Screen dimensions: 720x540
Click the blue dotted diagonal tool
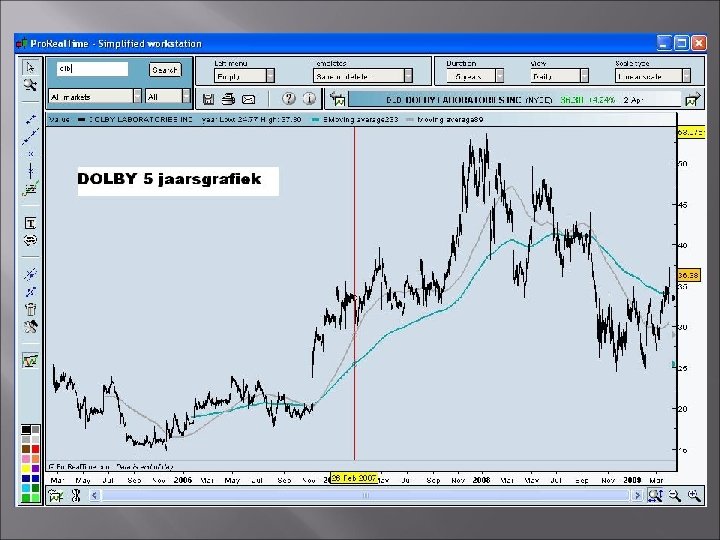pos(30,292)
